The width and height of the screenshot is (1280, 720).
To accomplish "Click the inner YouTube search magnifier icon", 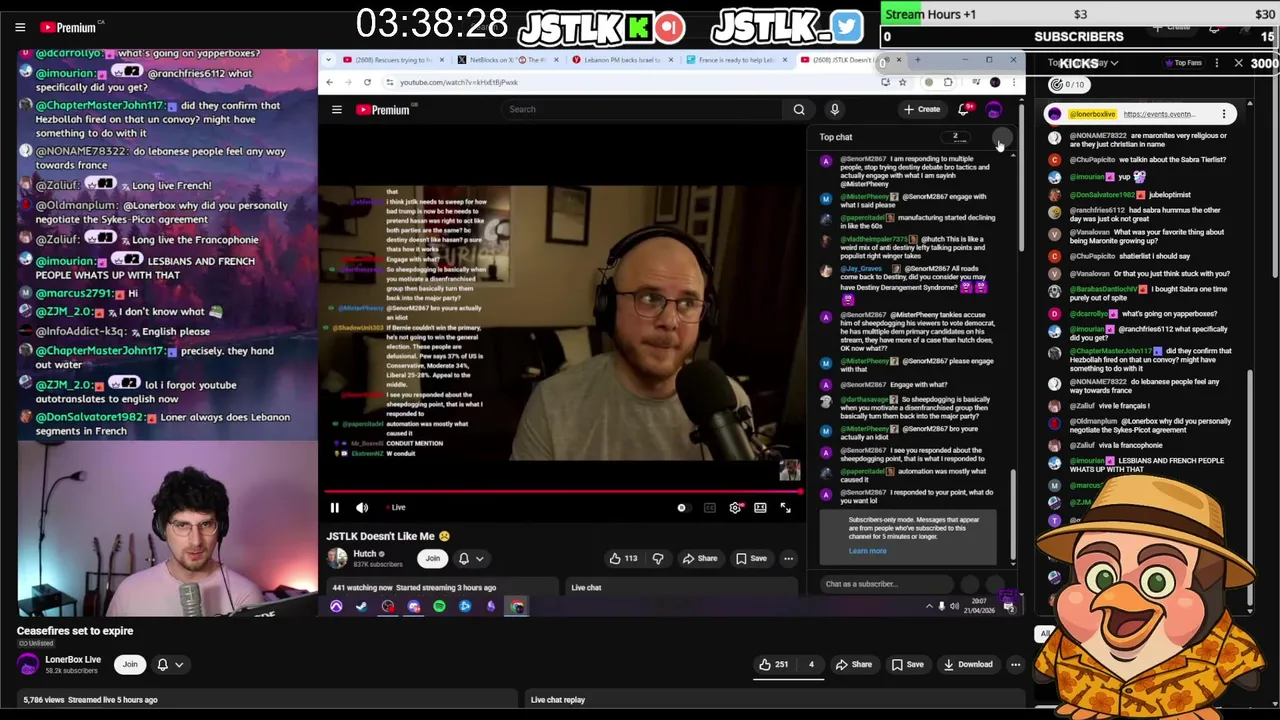I will [799, 110].
